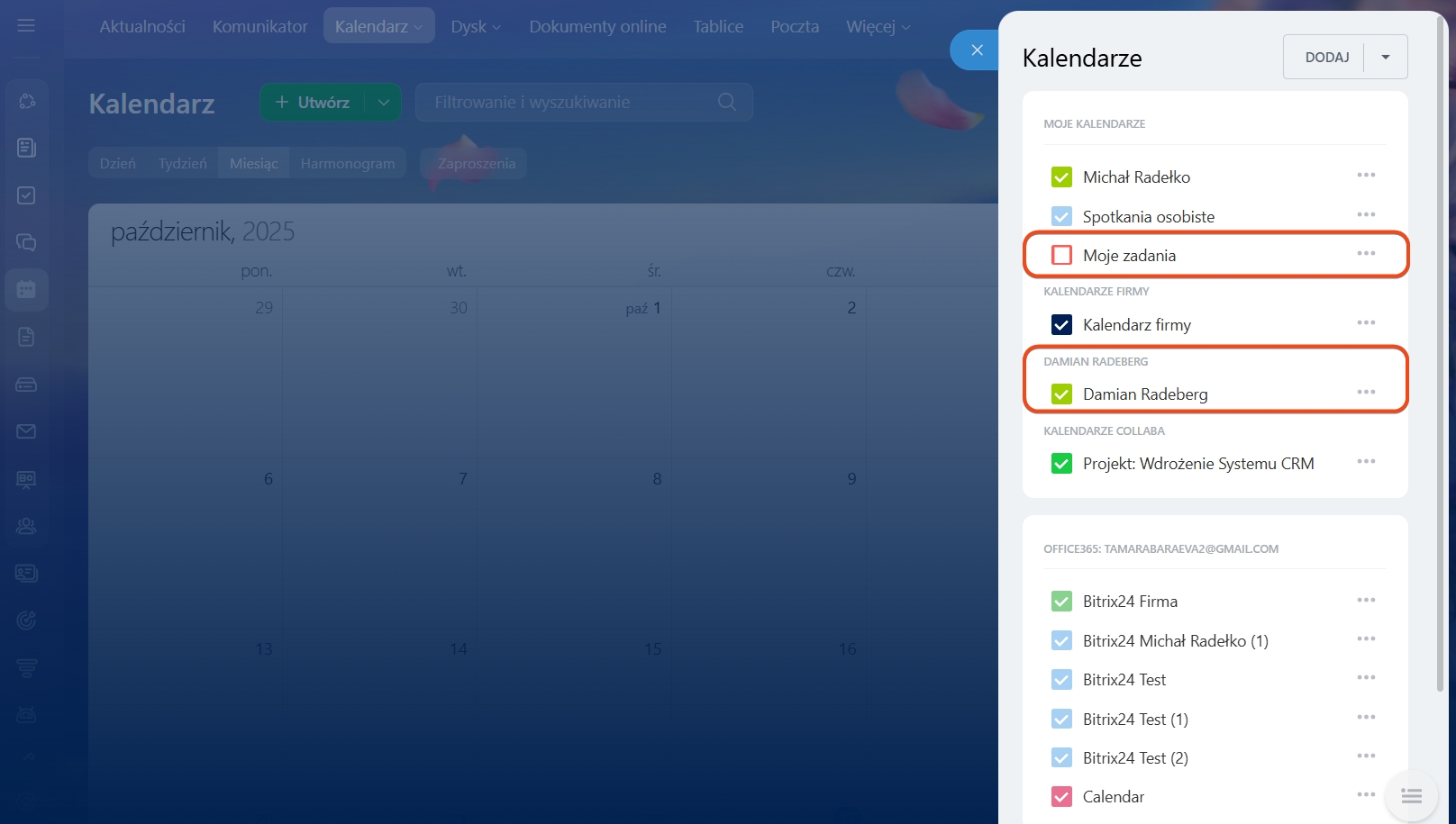1456x824 pixels.
Task: Switch to the Tydzień view tab
Action: 183,163
